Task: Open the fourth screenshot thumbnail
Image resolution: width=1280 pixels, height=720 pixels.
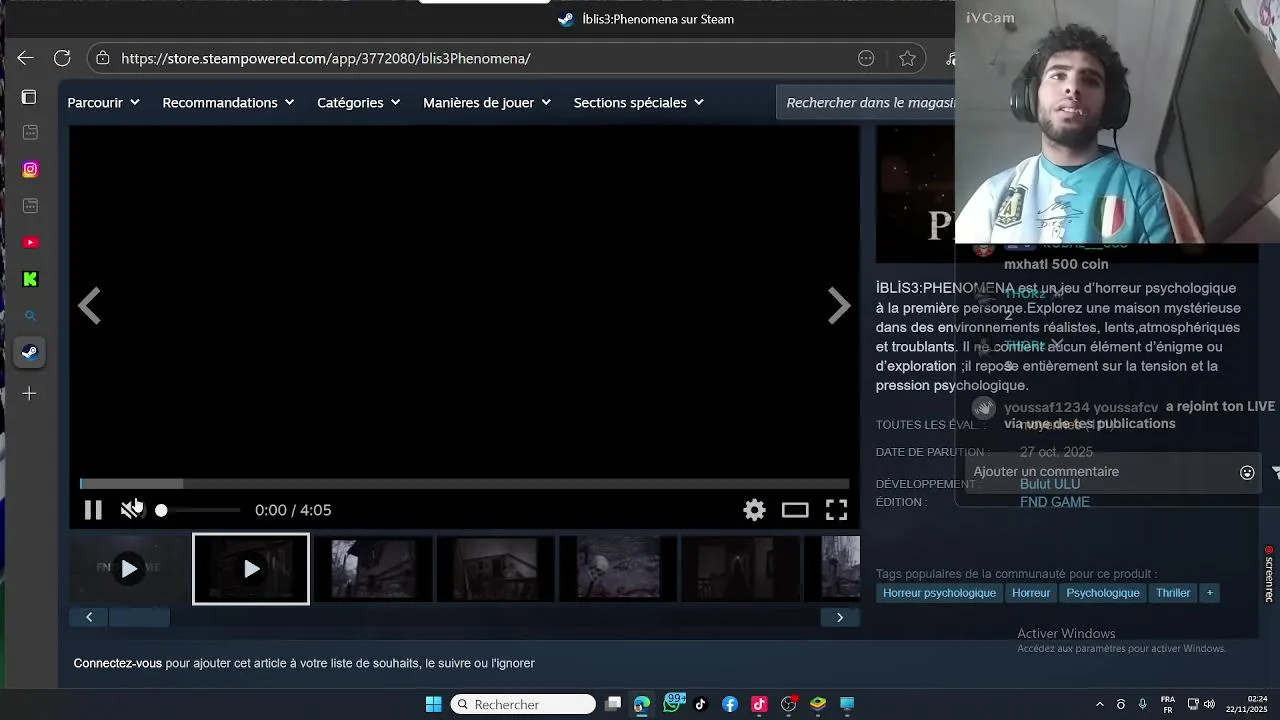Action: coord(495,569)
